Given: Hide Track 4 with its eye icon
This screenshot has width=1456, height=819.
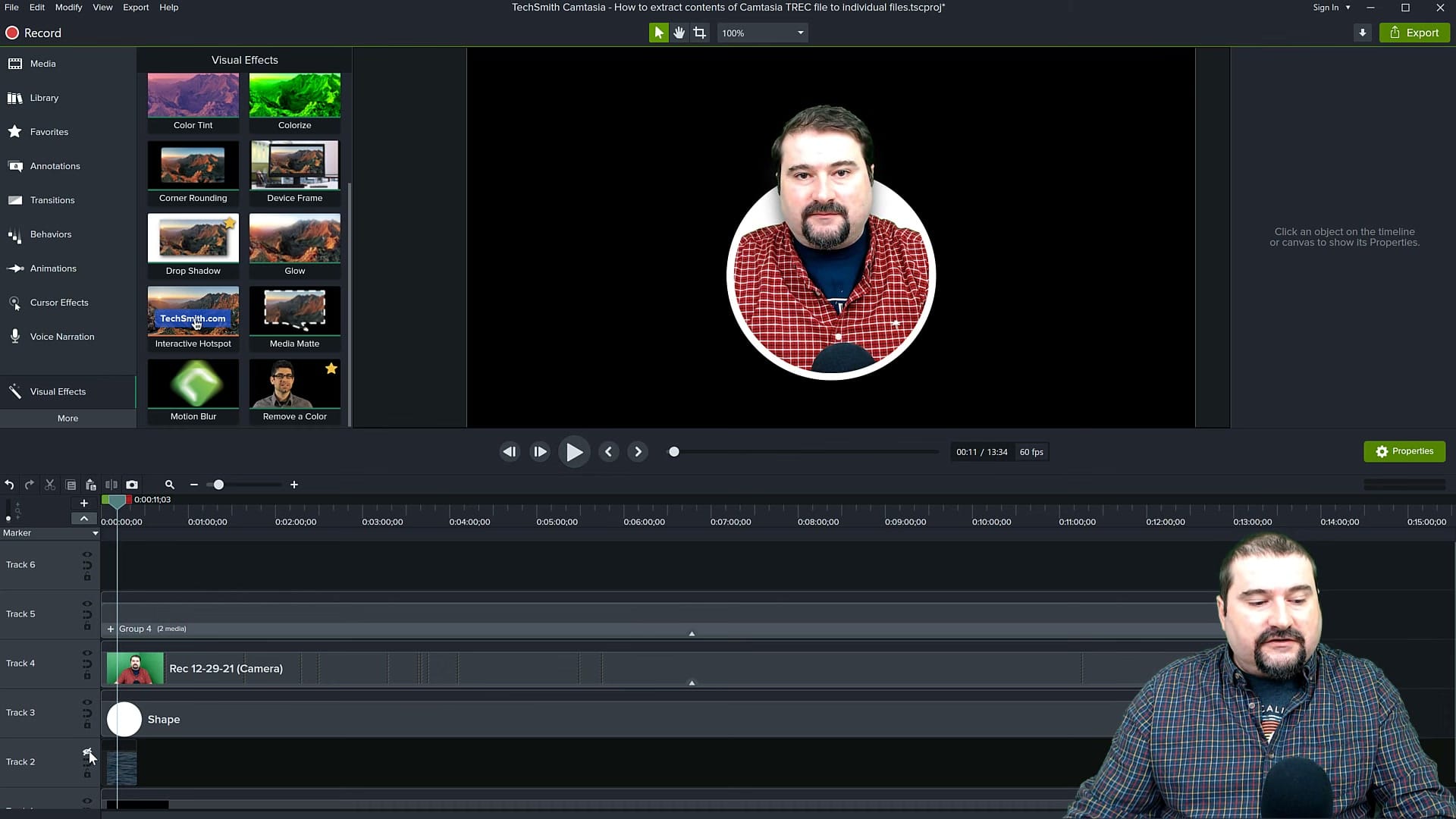Looking at the screenshot, I should 87,652.
